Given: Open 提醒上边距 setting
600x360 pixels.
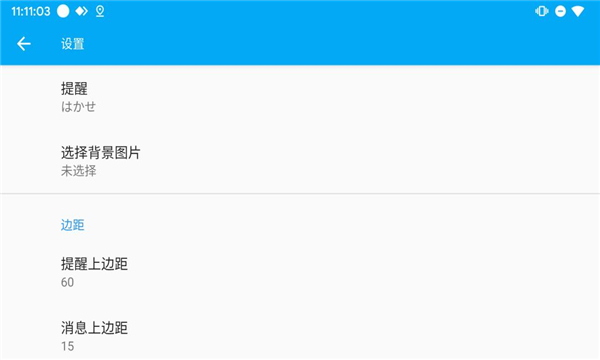Looking at the screenshot, I should [300, 272].
